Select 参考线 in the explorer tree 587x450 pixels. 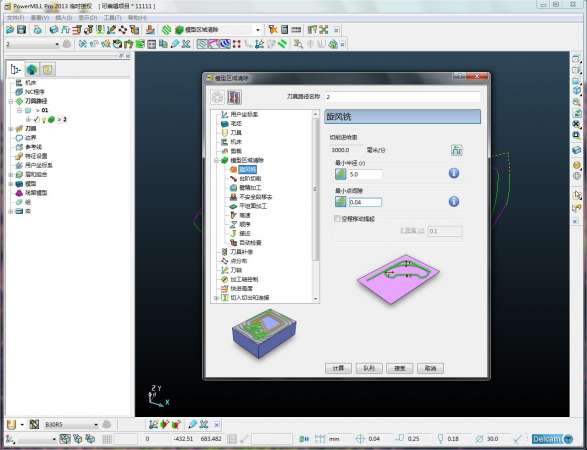pos(33,147)
